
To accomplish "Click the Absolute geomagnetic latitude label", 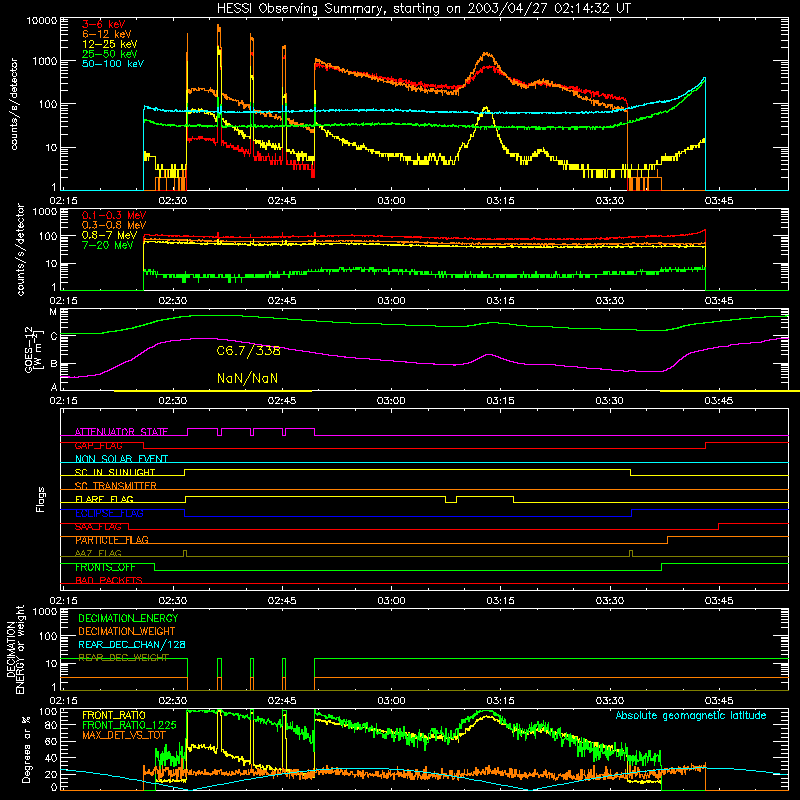I will coord(691,715).
